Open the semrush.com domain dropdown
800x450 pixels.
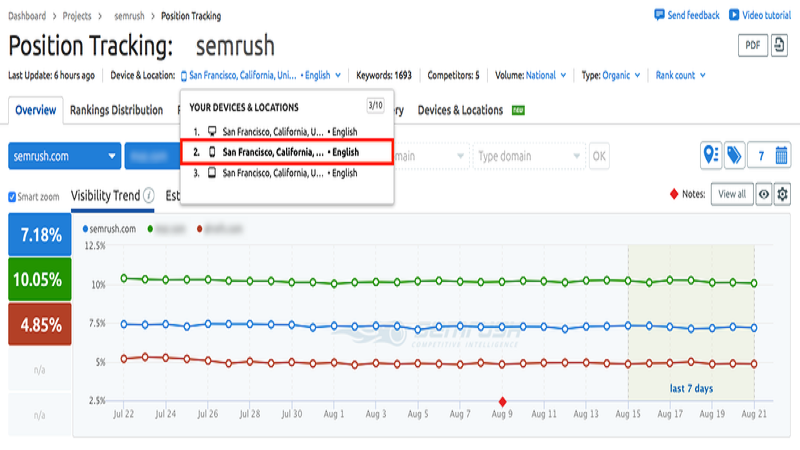click(65, 156)
